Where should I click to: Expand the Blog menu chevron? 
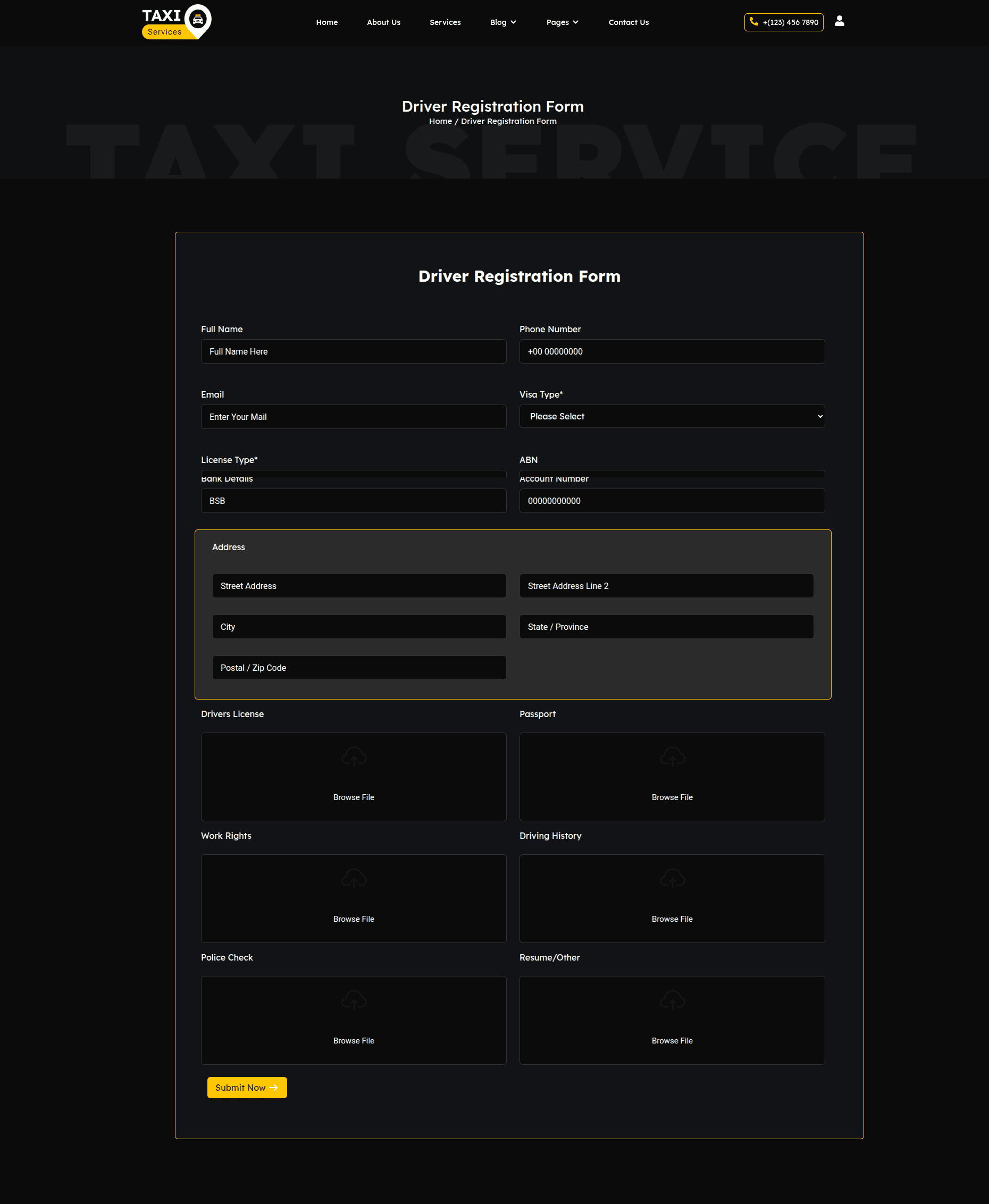click(513, 22)
